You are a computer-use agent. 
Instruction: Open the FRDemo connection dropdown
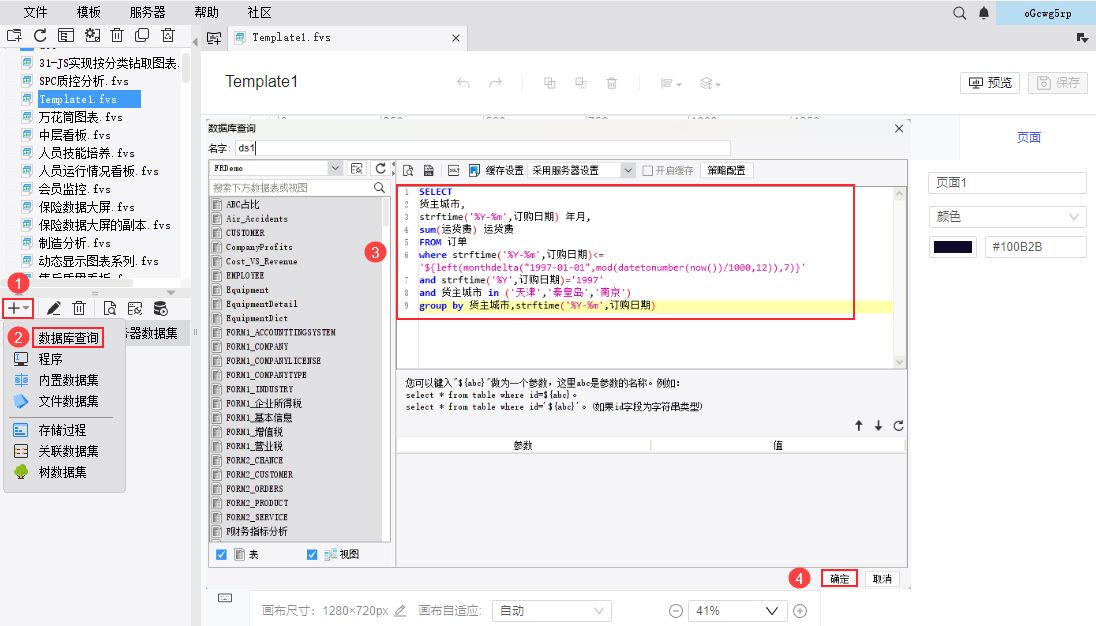[x=335, y=168]
